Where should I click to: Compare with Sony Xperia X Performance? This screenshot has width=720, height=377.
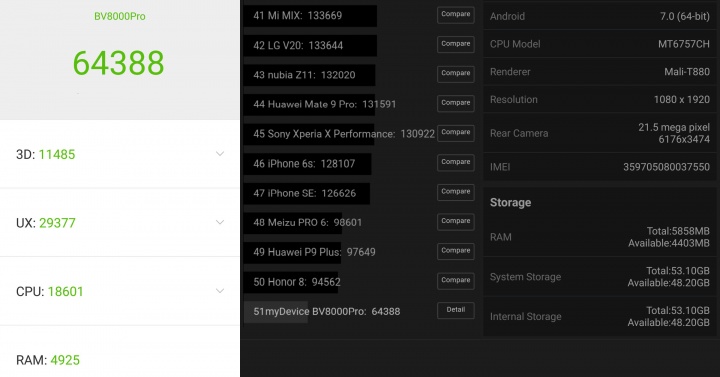[456, 133]
